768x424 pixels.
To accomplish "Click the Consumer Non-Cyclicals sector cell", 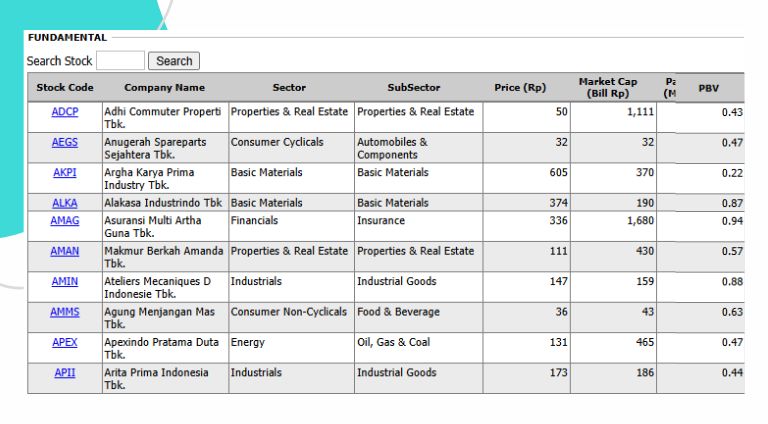I will 291,317.
